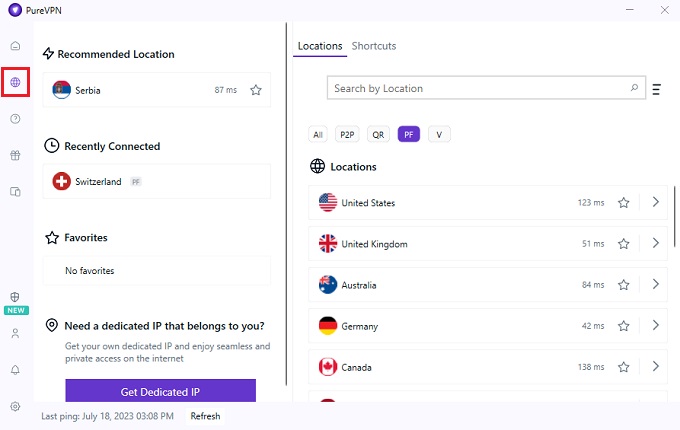Favorite Australia with the star

(624, 285)
